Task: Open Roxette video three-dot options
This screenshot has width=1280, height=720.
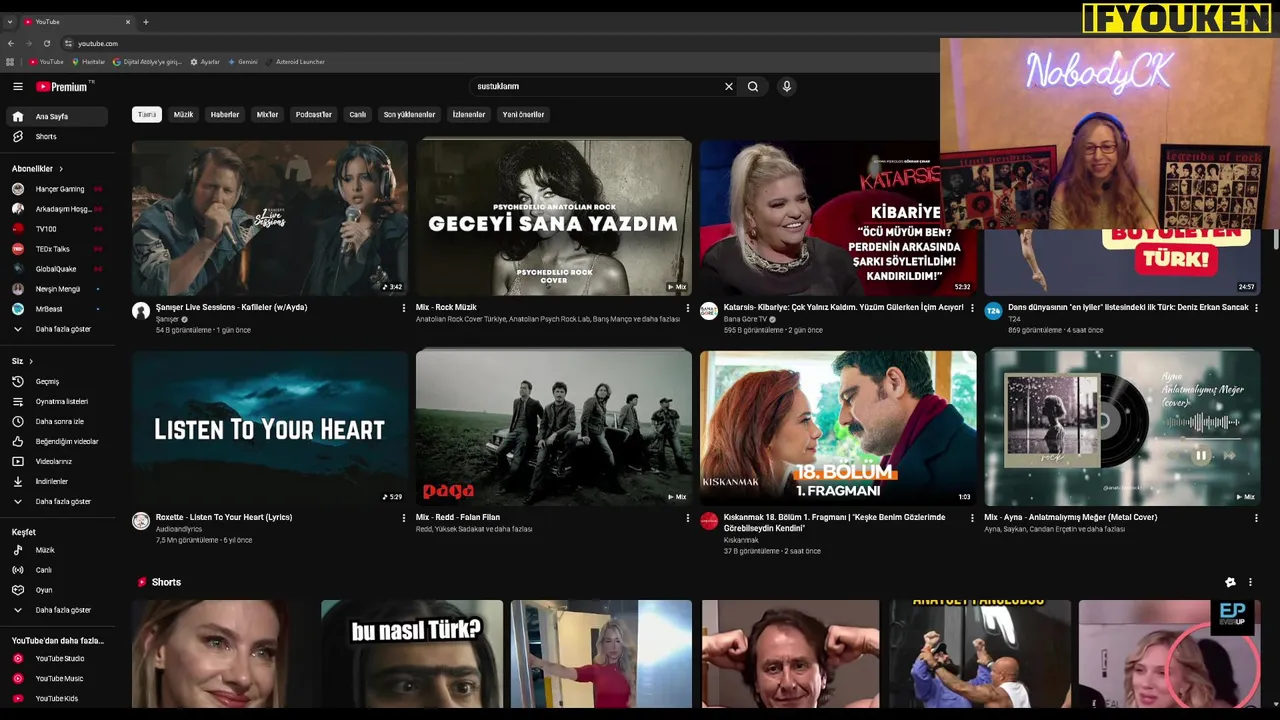Action: pos(404,518)
